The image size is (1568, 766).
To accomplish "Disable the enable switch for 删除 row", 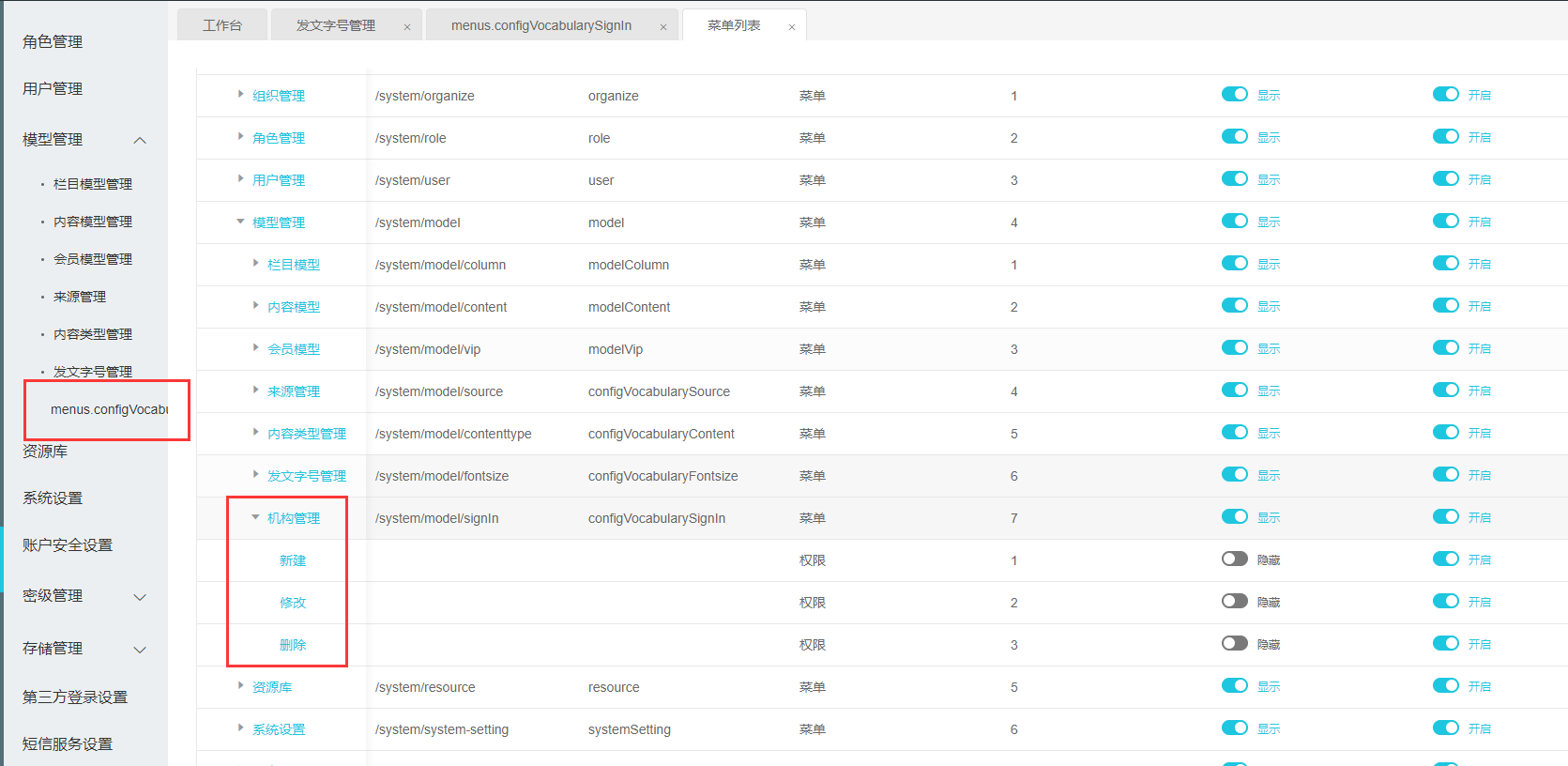I will 1445,643.
